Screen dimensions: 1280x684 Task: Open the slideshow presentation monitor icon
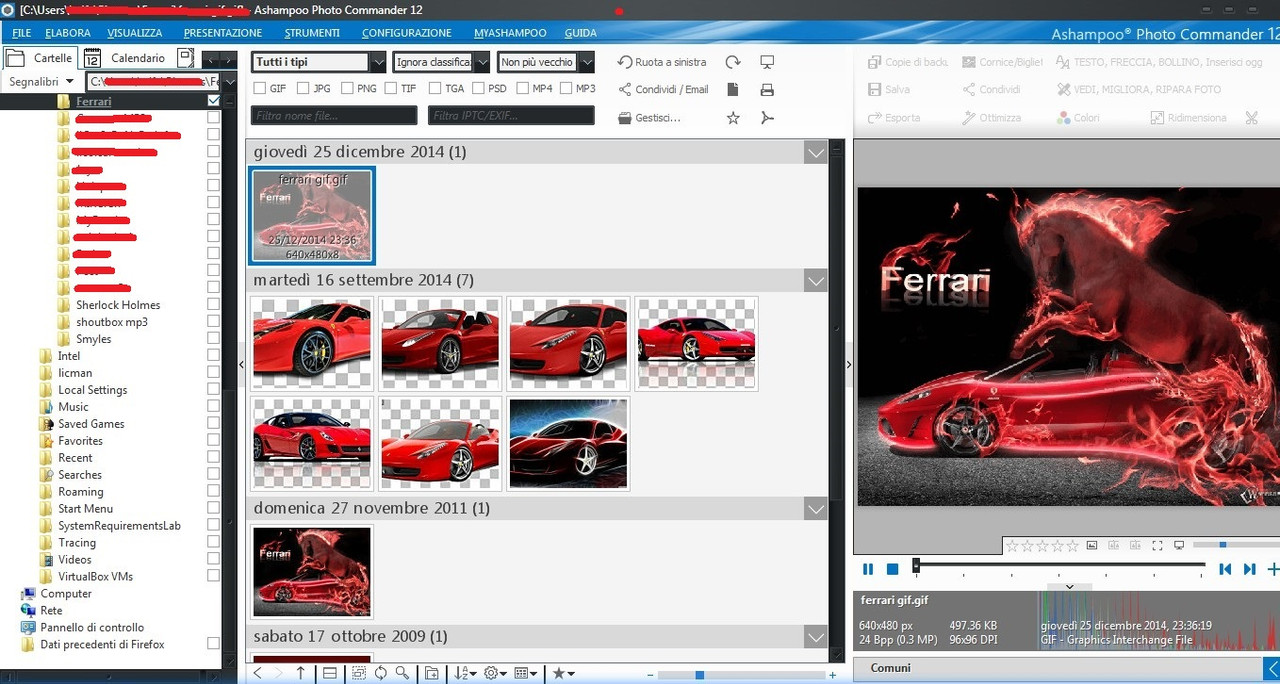tap(767, 62)
